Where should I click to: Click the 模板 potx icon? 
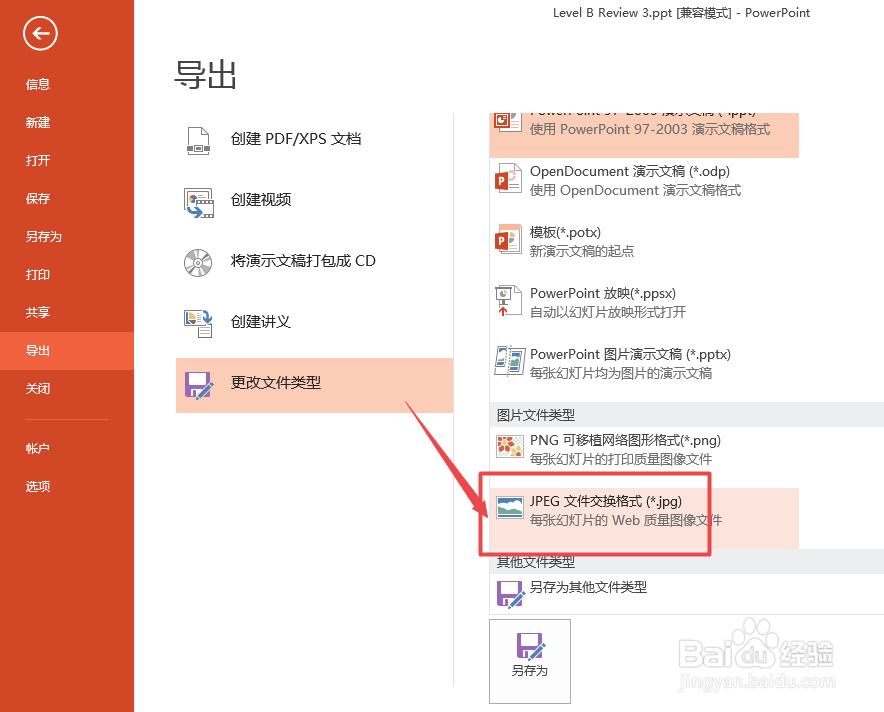(508, 239)
